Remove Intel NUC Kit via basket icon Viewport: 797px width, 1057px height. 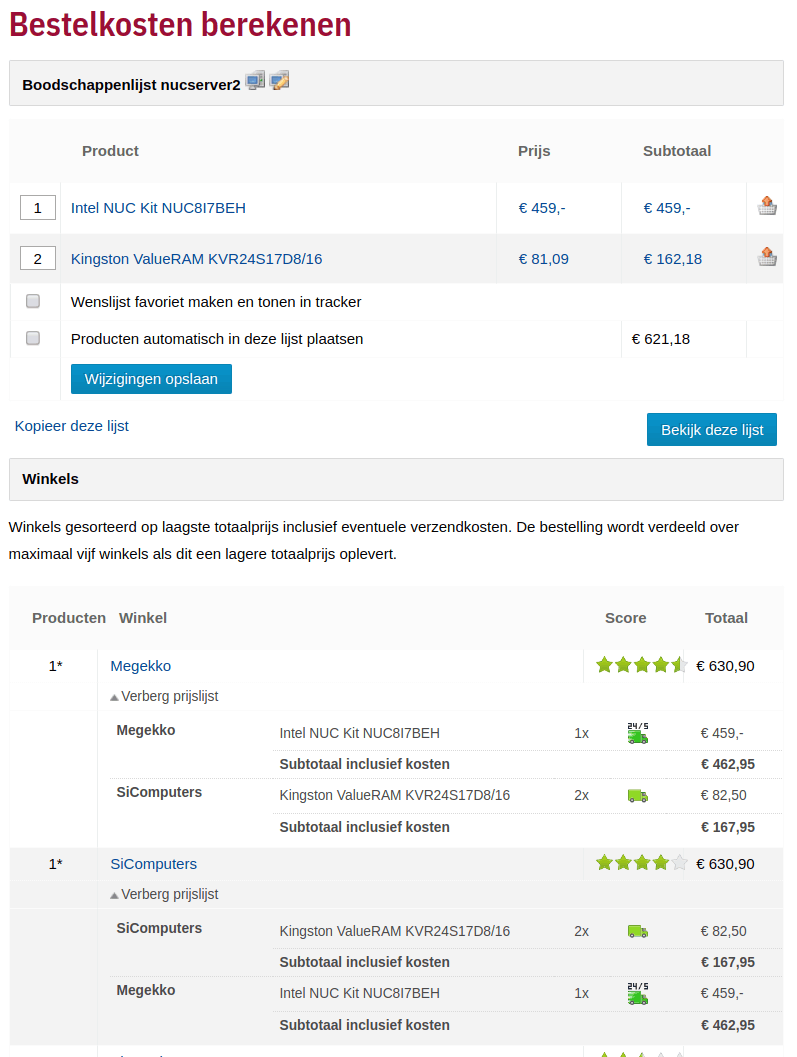click(x=767, y=207)
